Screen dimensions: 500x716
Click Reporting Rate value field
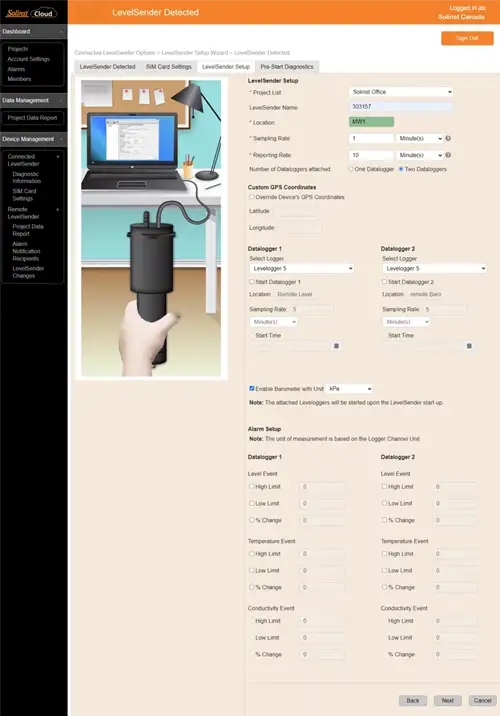coord(371,155)
